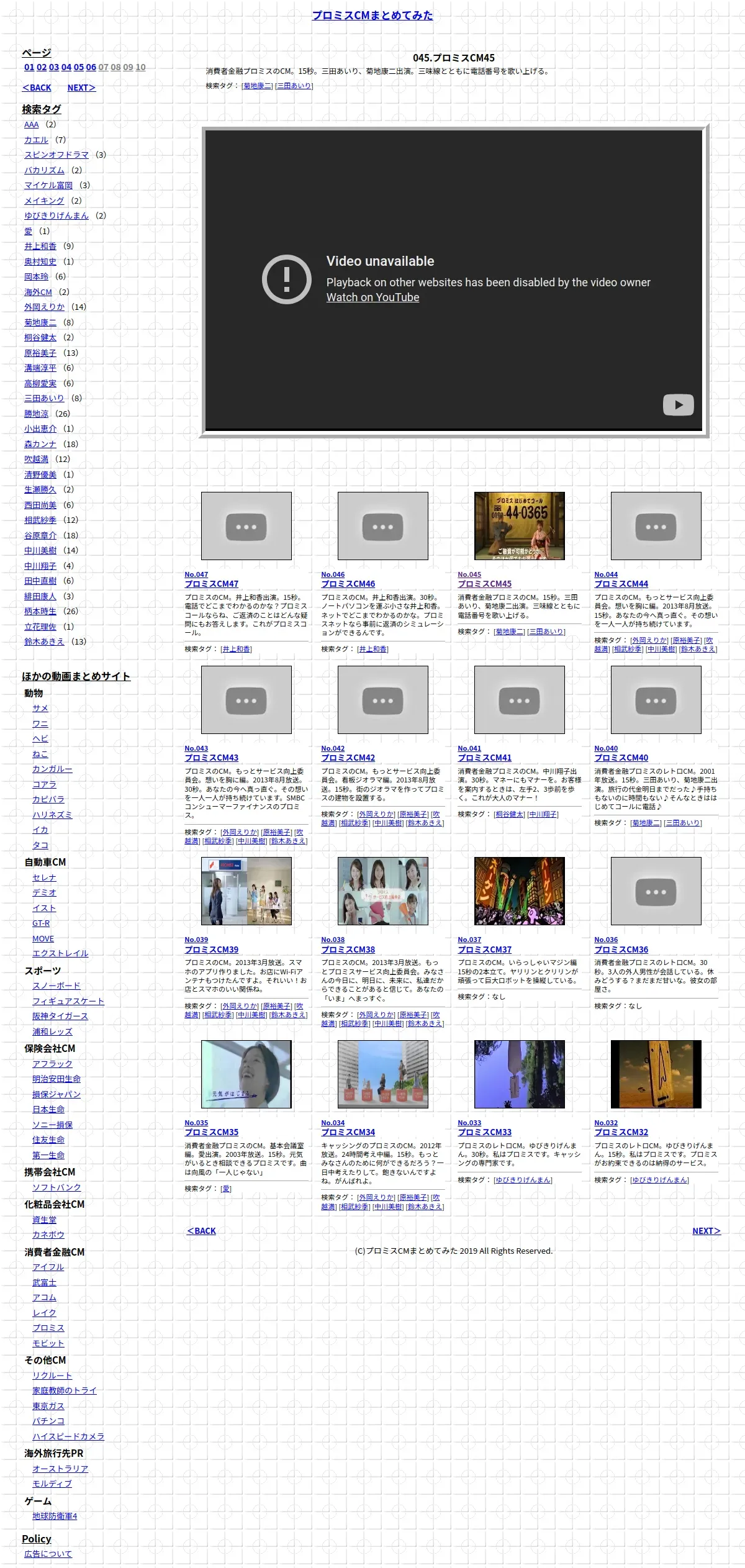Click the 三田あいり tag under the main video title
745x1568 pixels.
tap(294, 86)
